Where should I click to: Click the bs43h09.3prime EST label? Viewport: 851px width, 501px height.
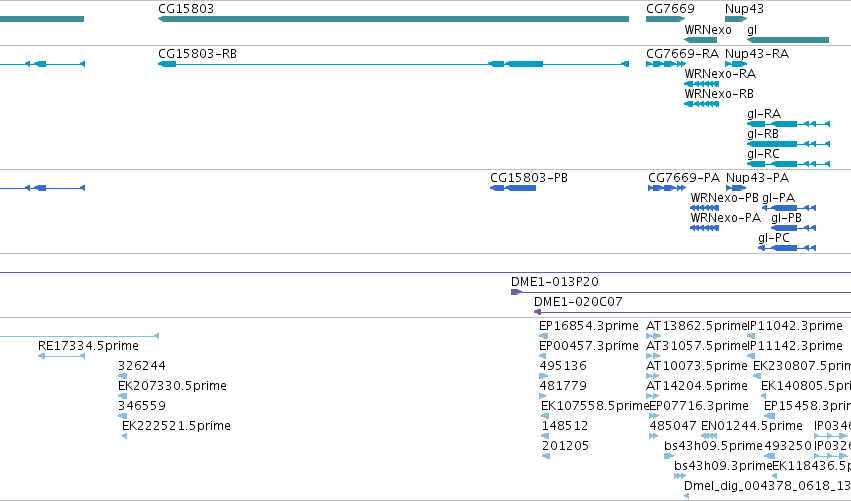(x=723, y=466)
